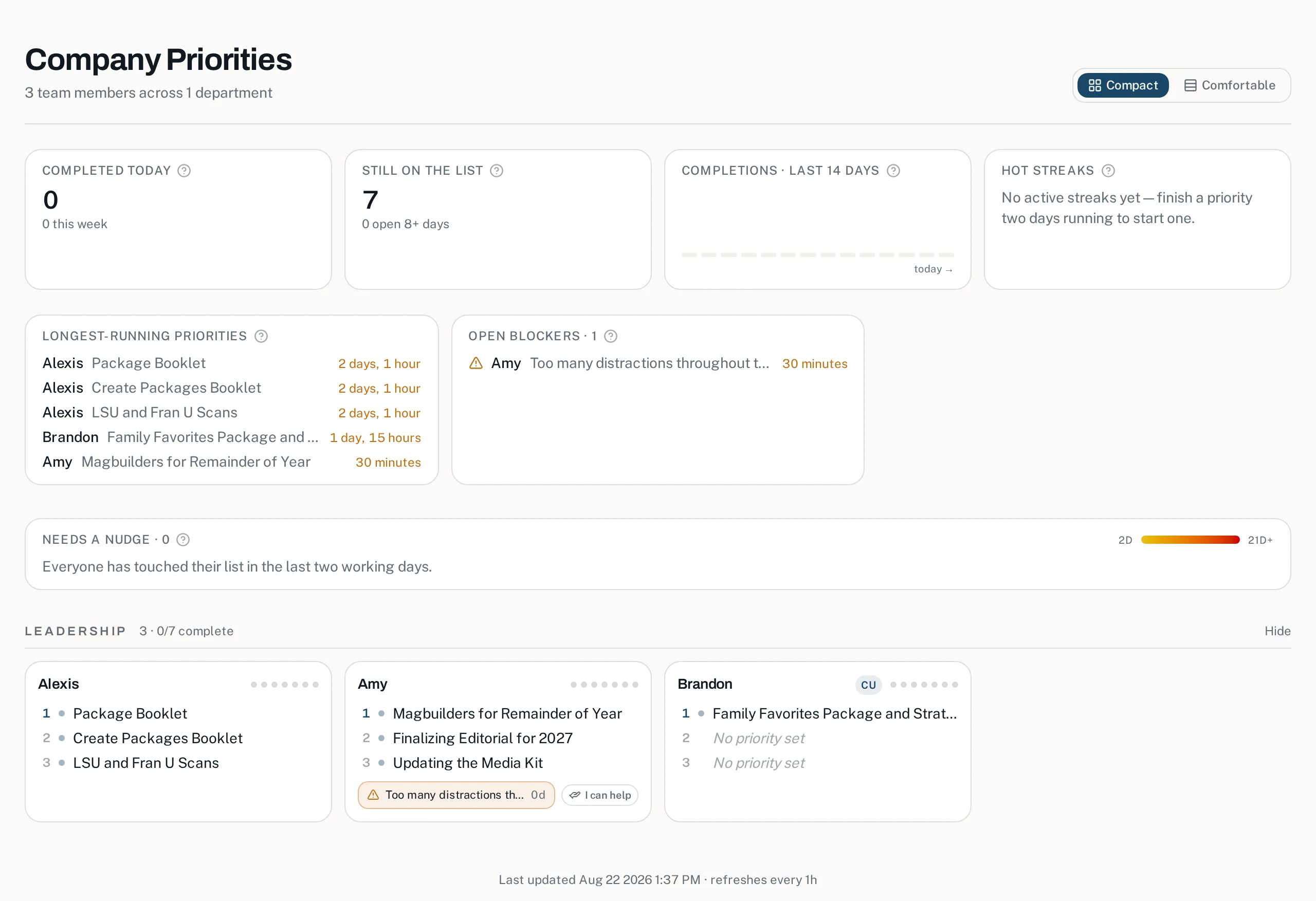Click help icon beside Hot Streaks
1316x901 pixels.
click(1108, 171)
